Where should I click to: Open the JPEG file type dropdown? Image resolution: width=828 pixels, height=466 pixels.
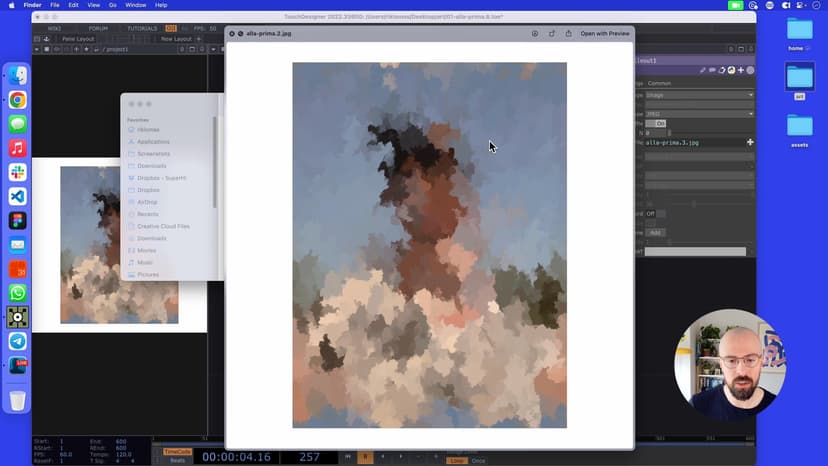click(x=698, y=113)
